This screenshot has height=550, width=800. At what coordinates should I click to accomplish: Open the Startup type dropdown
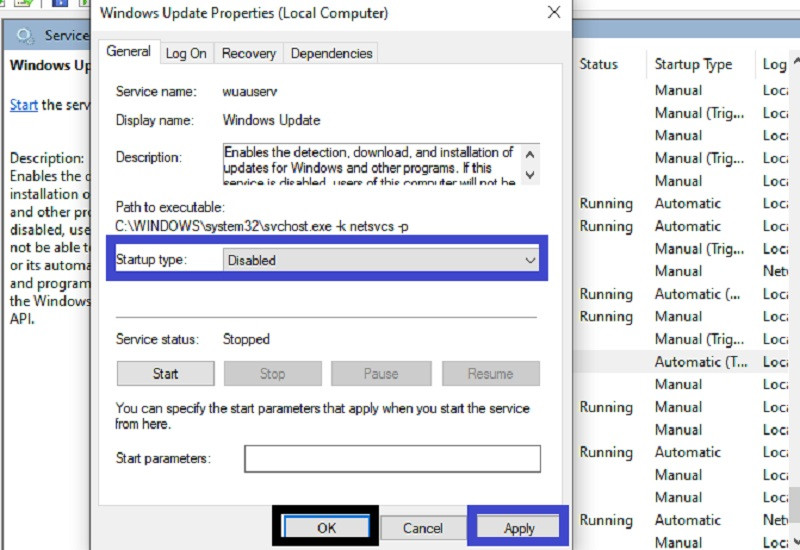click(x=381, y=260)
